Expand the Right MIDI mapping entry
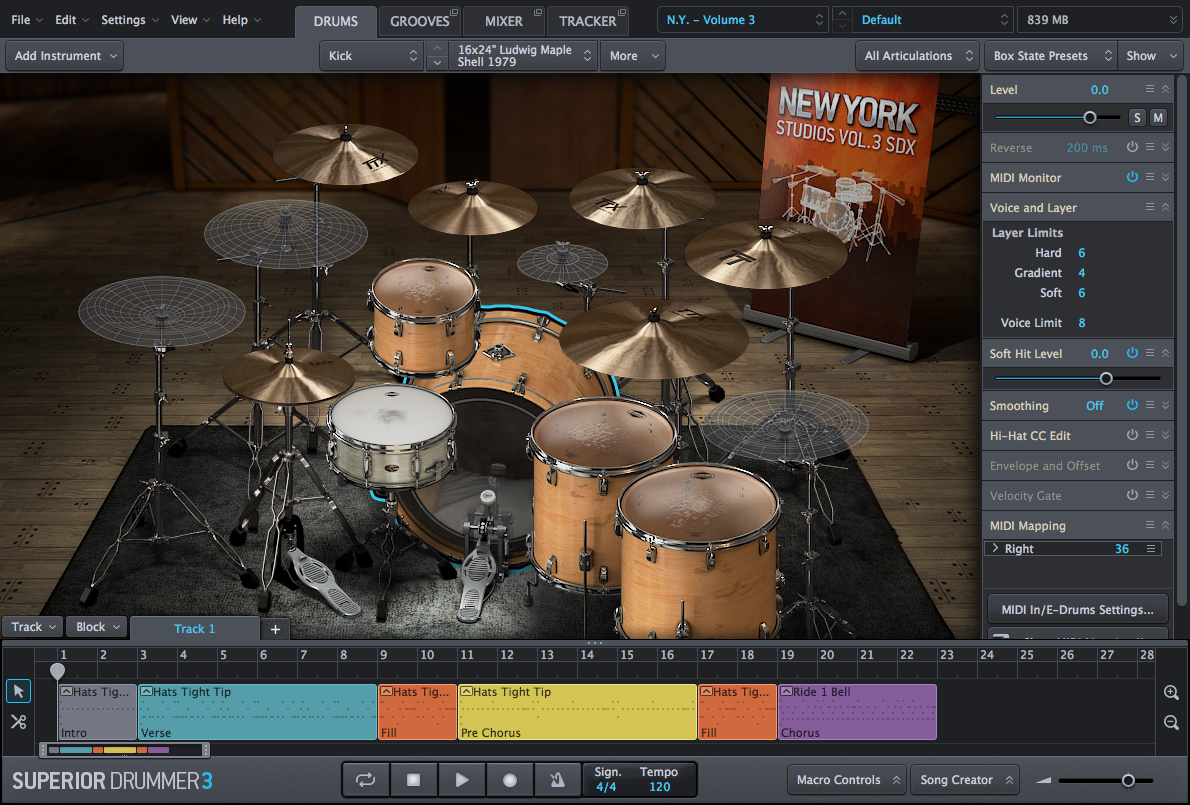Screen dimensions: 1190x805 [x=995, y=549]
